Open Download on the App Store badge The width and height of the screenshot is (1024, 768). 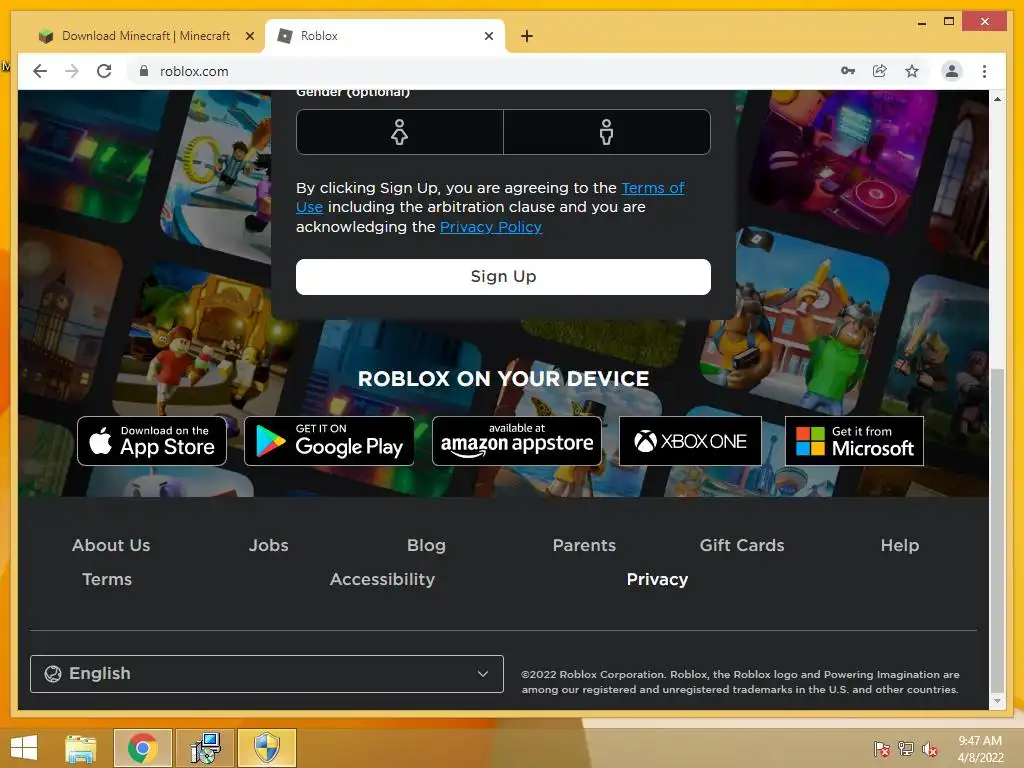tap(152, 441)
